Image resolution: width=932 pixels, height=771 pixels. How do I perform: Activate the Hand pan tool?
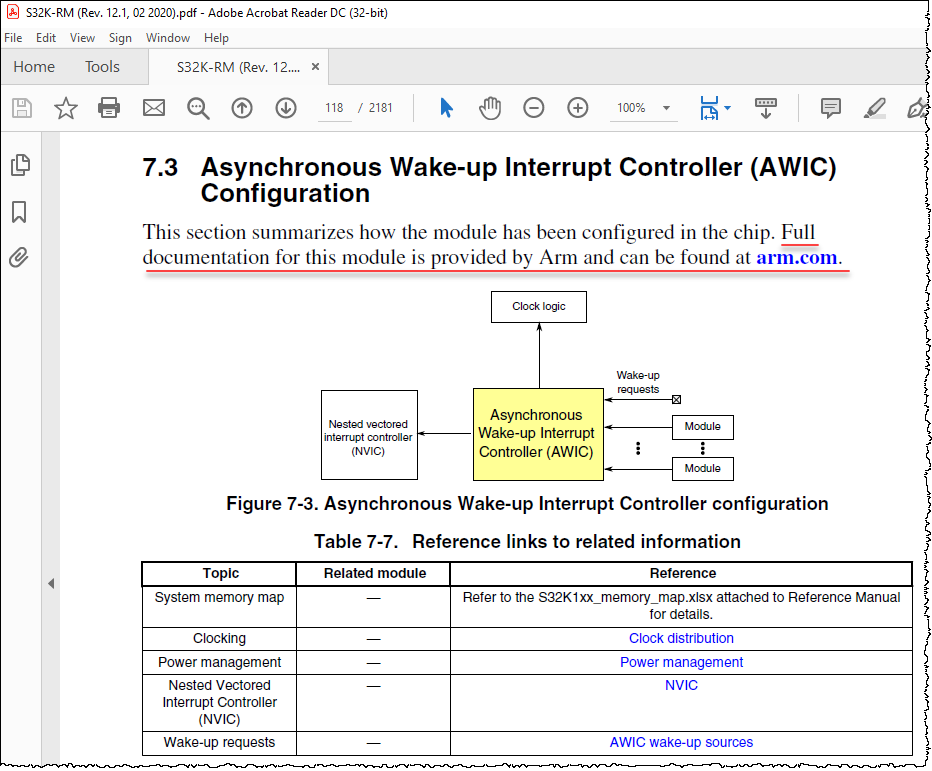point(490,108)
